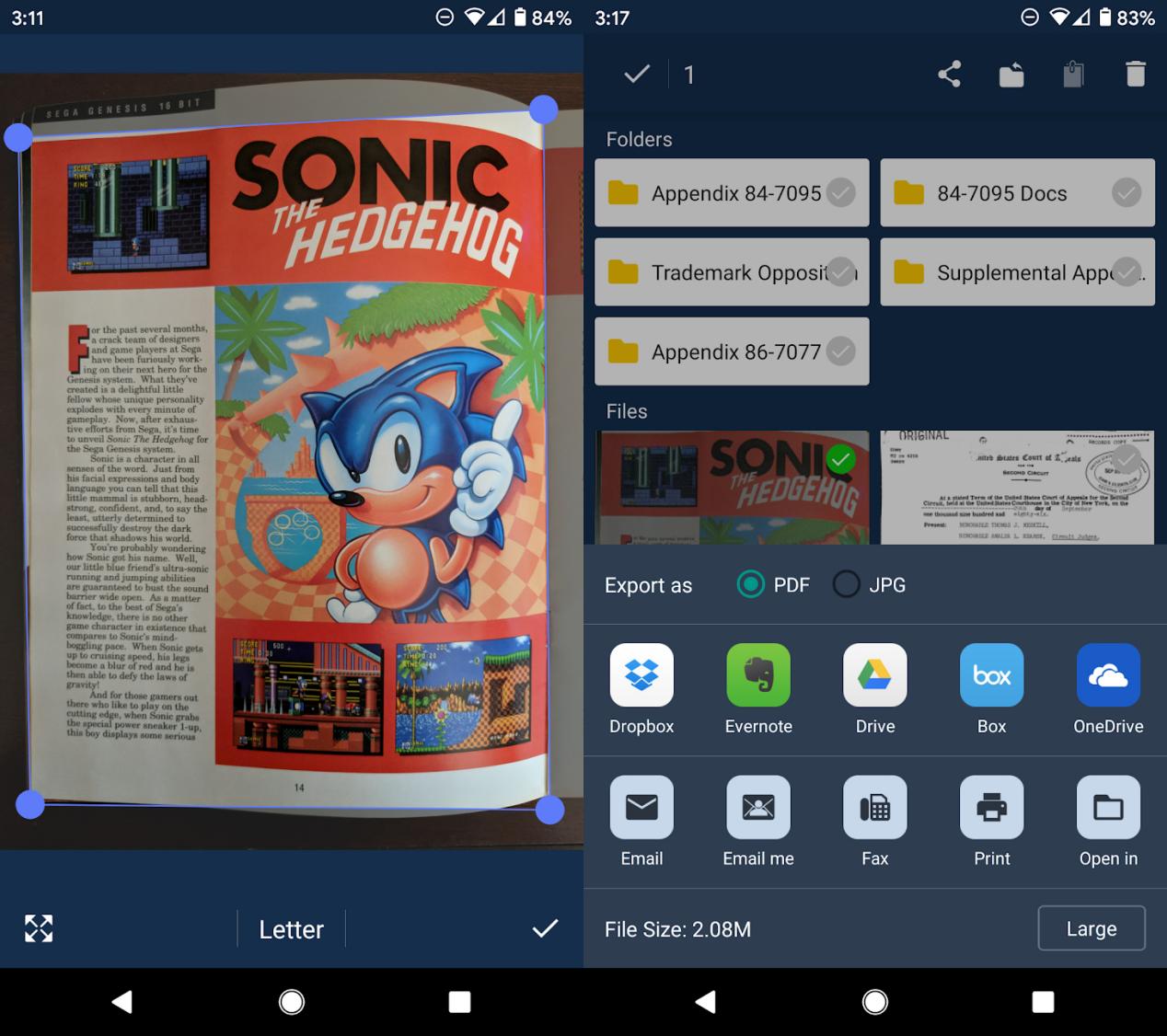This screenshot has width=1167, height=1036.
Task: Tap Android home button under the crop screen
Action: point(292,1002)
